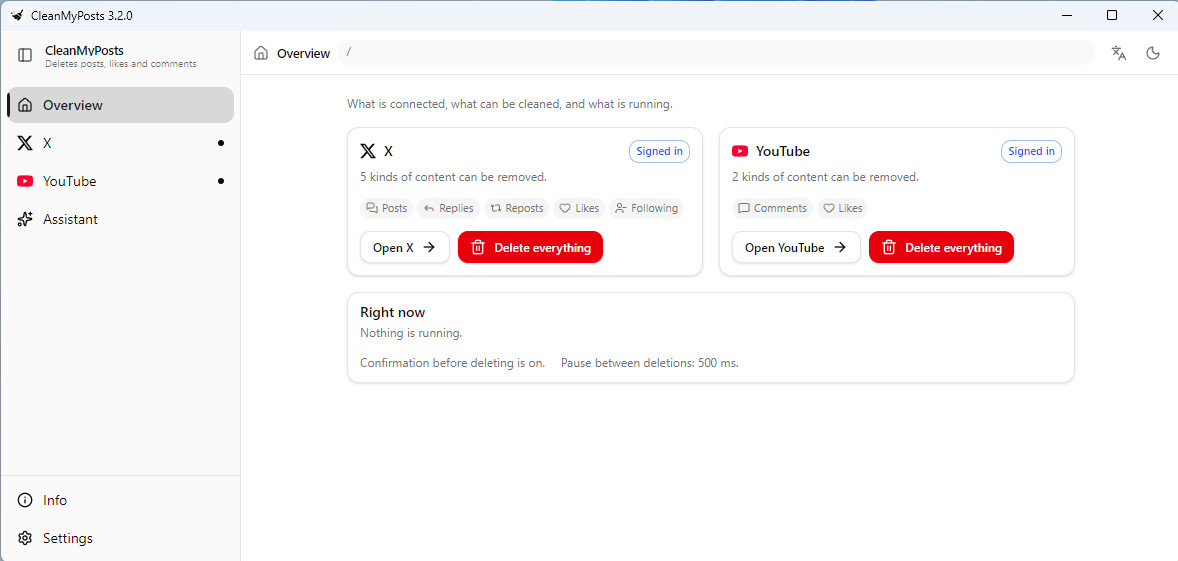Toggle the sidebar panel icon

click(25, 55)
